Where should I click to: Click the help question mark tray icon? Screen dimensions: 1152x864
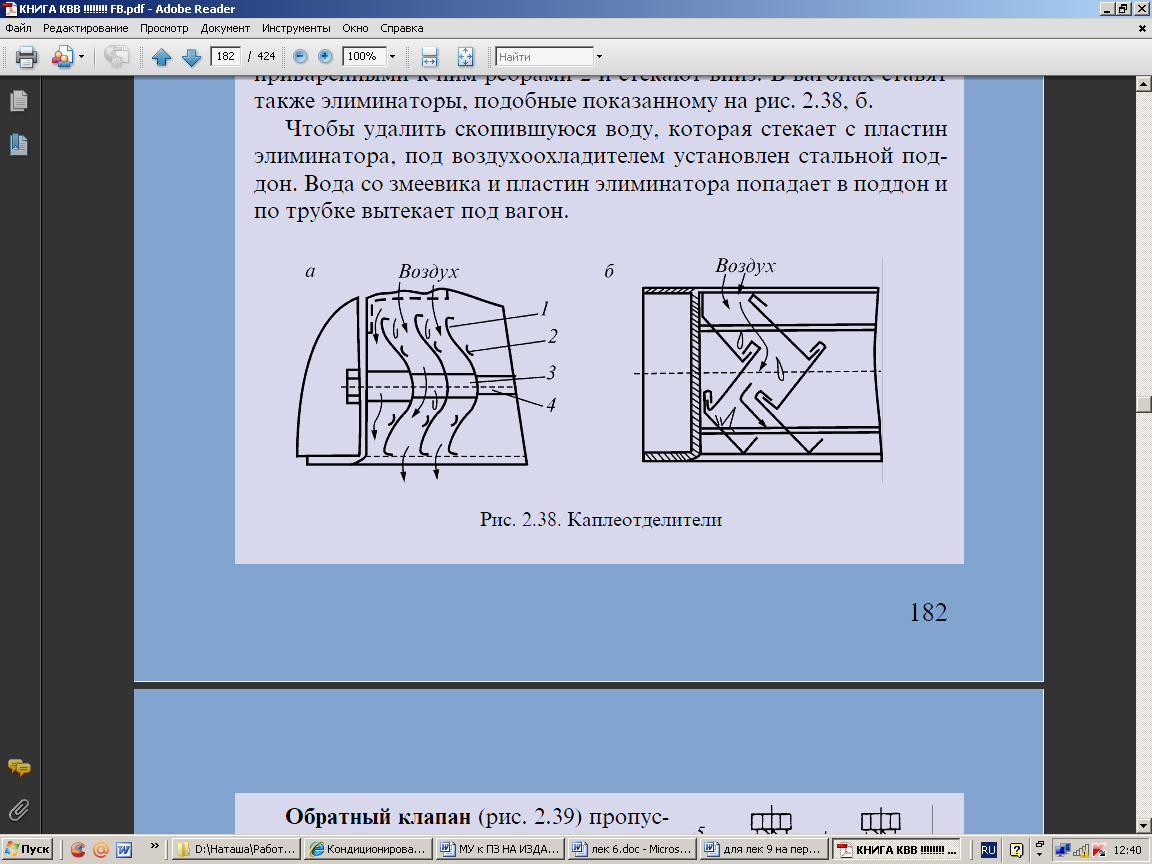pyautogui.click(x=1016, y=850)
